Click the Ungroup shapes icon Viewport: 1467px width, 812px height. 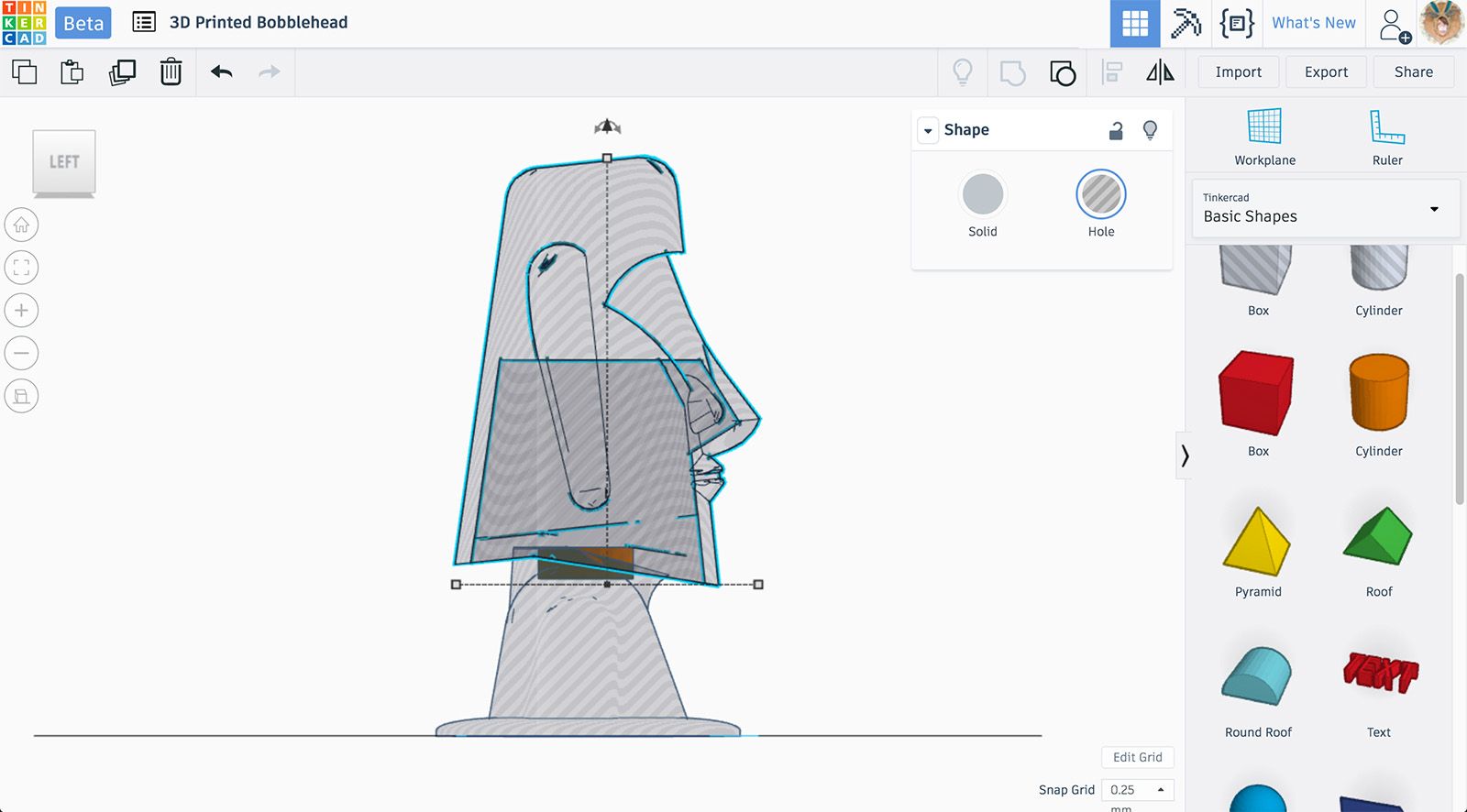[x=1062, y=72]
